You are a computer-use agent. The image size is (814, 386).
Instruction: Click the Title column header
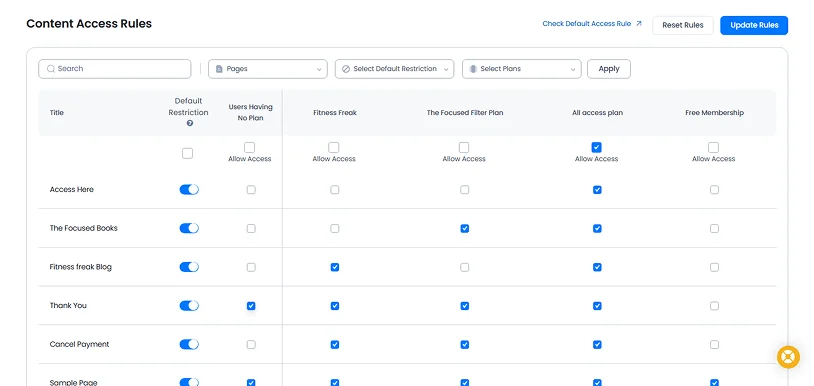point(57,113)
